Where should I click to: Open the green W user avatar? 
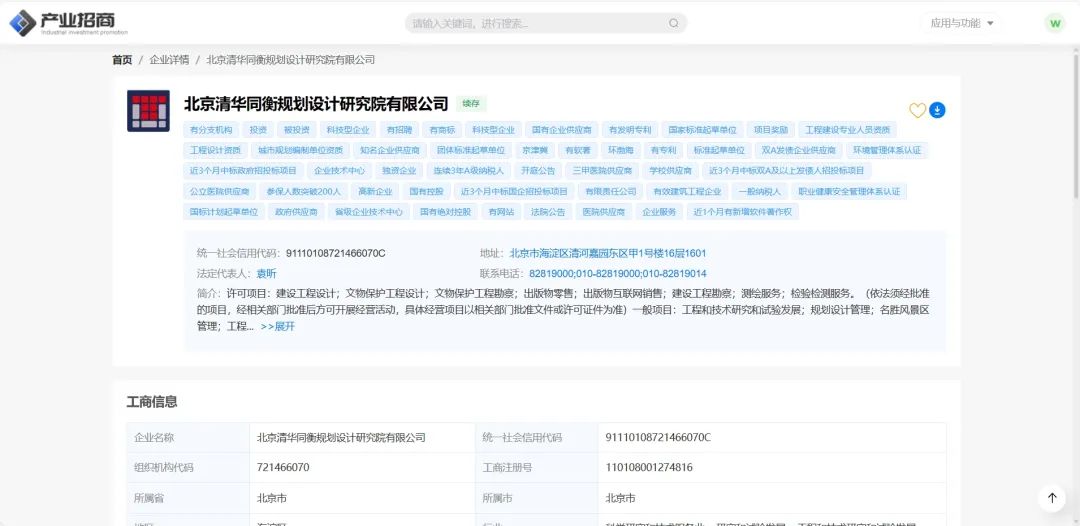pyautogui.click(x=1054, y=23)
